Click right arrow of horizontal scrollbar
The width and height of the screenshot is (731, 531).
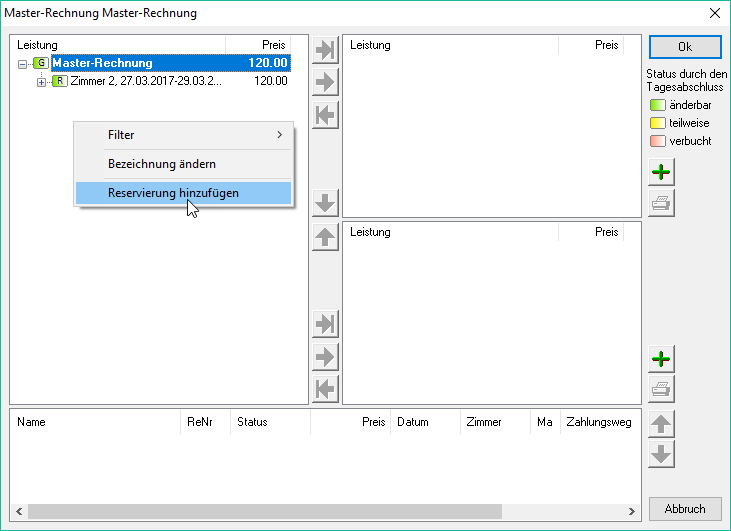[632, 511]
